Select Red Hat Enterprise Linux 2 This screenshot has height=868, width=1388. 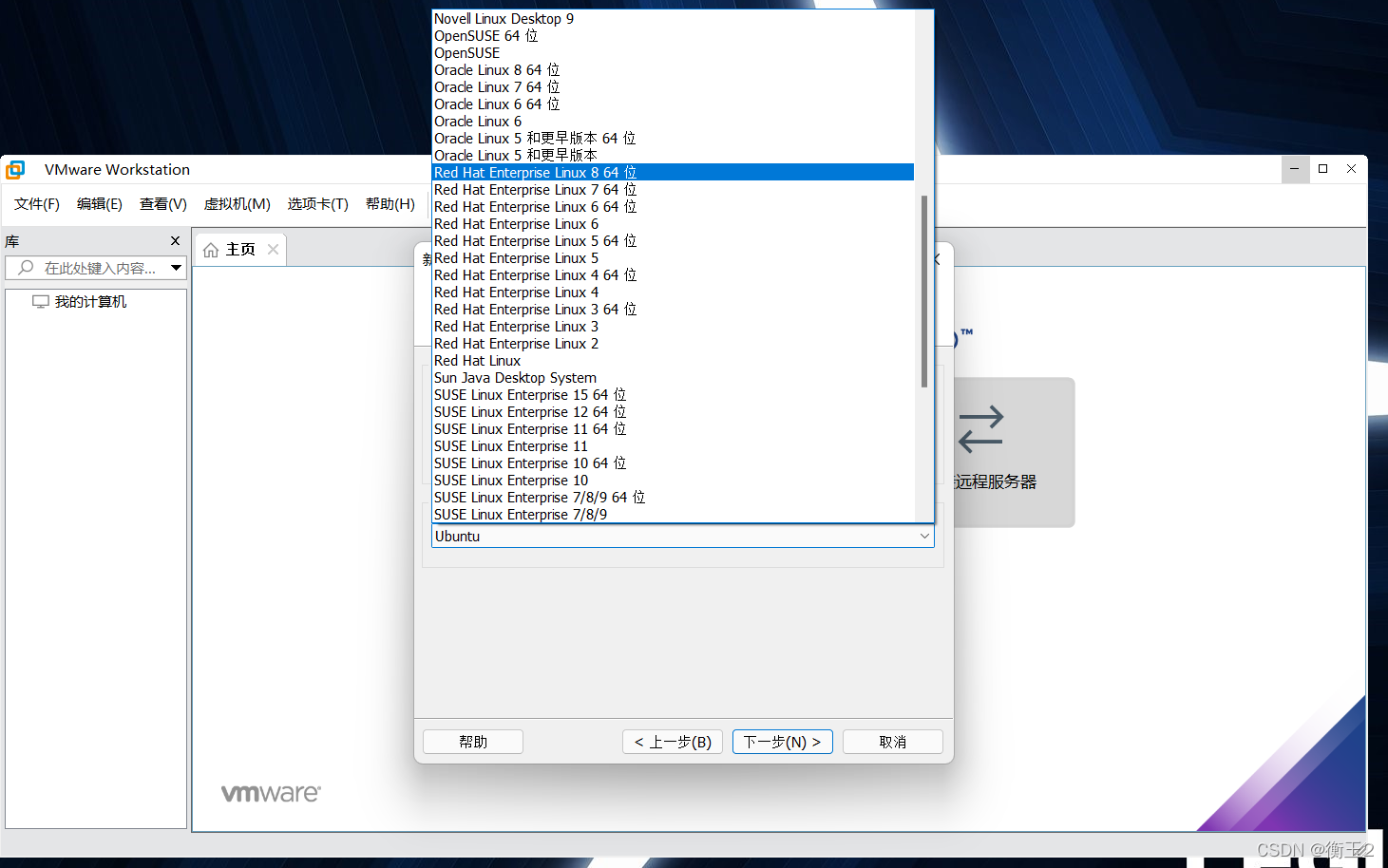point(673,344)
